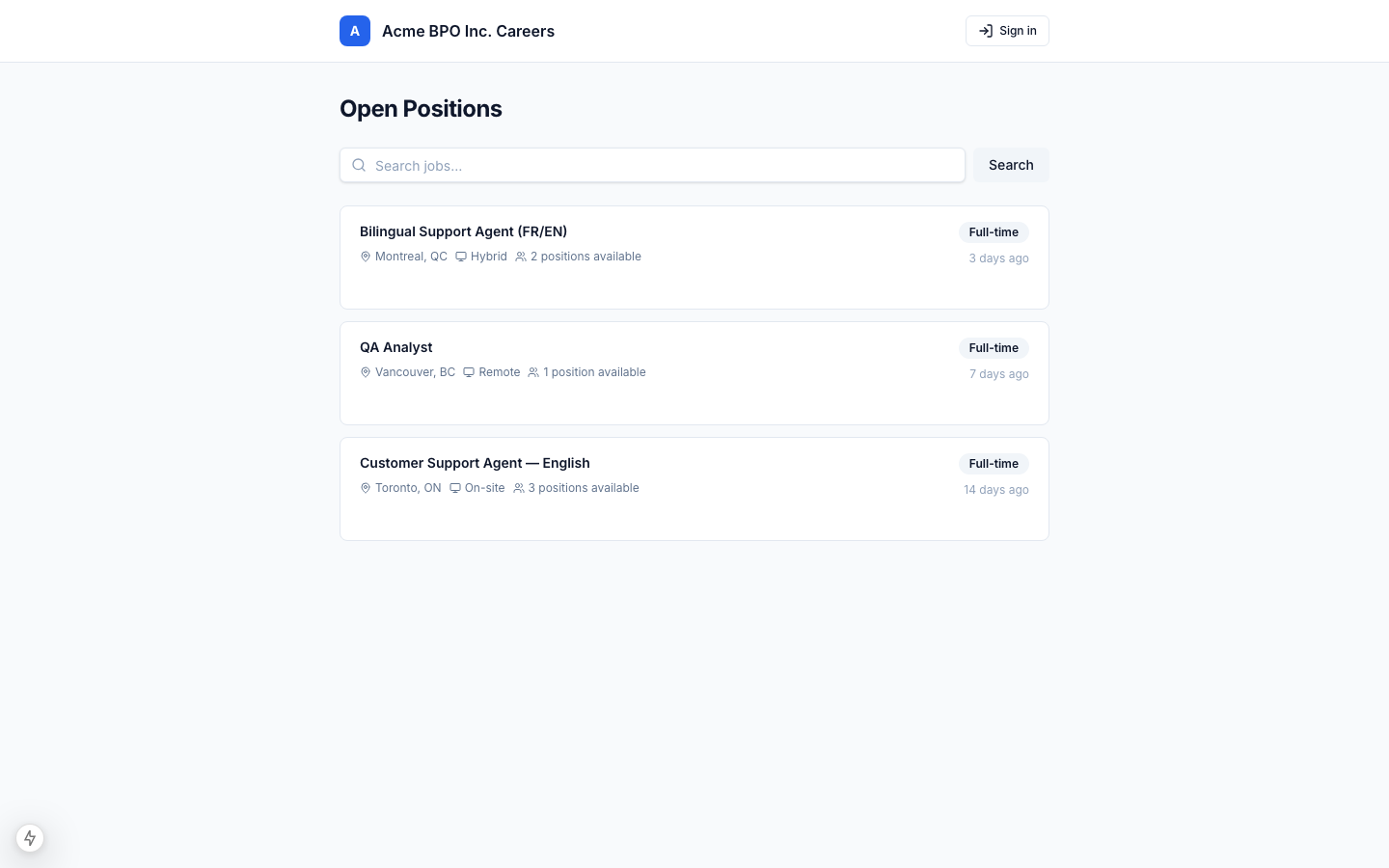The height and width of the screenshot is (868, 1389).
Task: Open the Customer Support Agent English listing
Action: (x=475, y=463)
